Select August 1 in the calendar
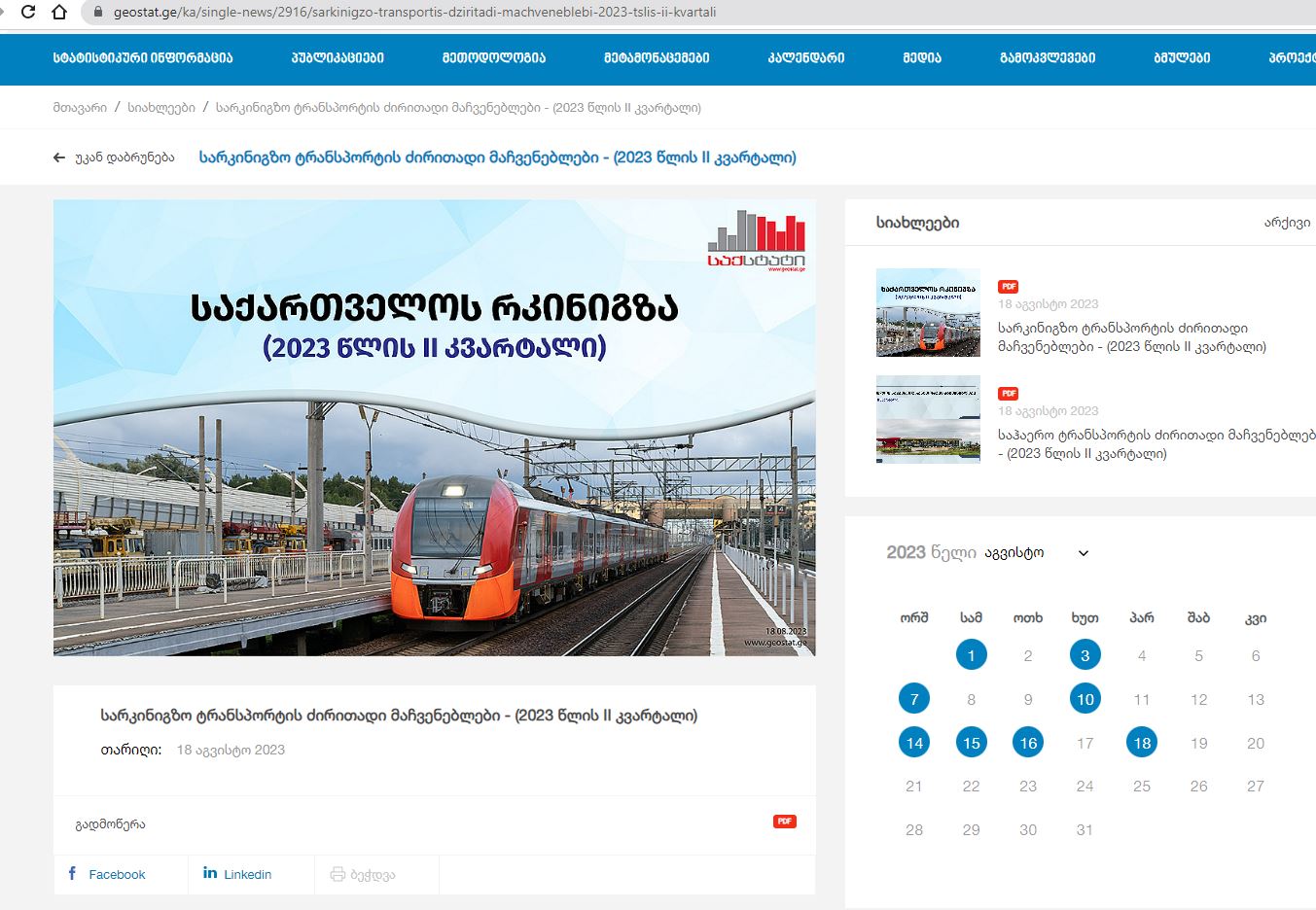Screen dimensions: 1316x910 click(971, 655)
